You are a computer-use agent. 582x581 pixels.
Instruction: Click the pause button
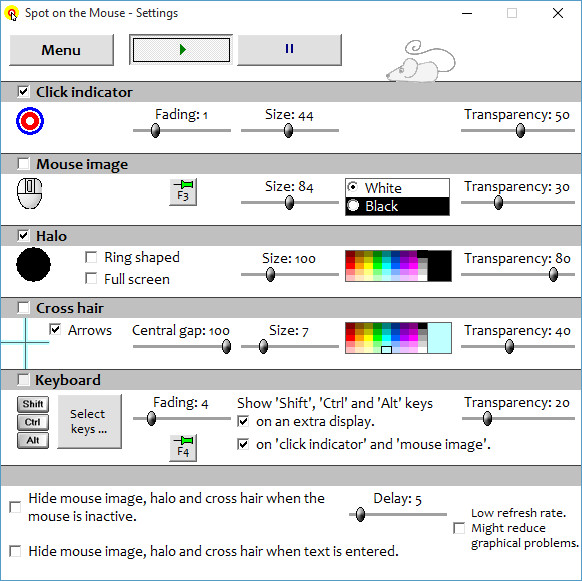pos(290,50)
